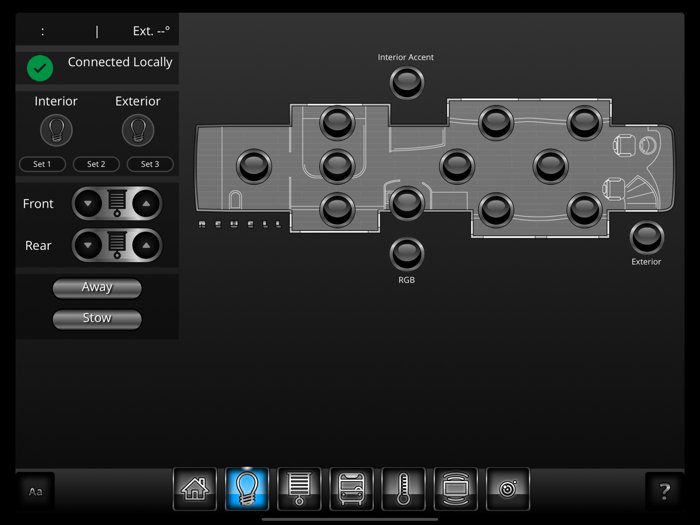Open the coach bus tab

351,489
